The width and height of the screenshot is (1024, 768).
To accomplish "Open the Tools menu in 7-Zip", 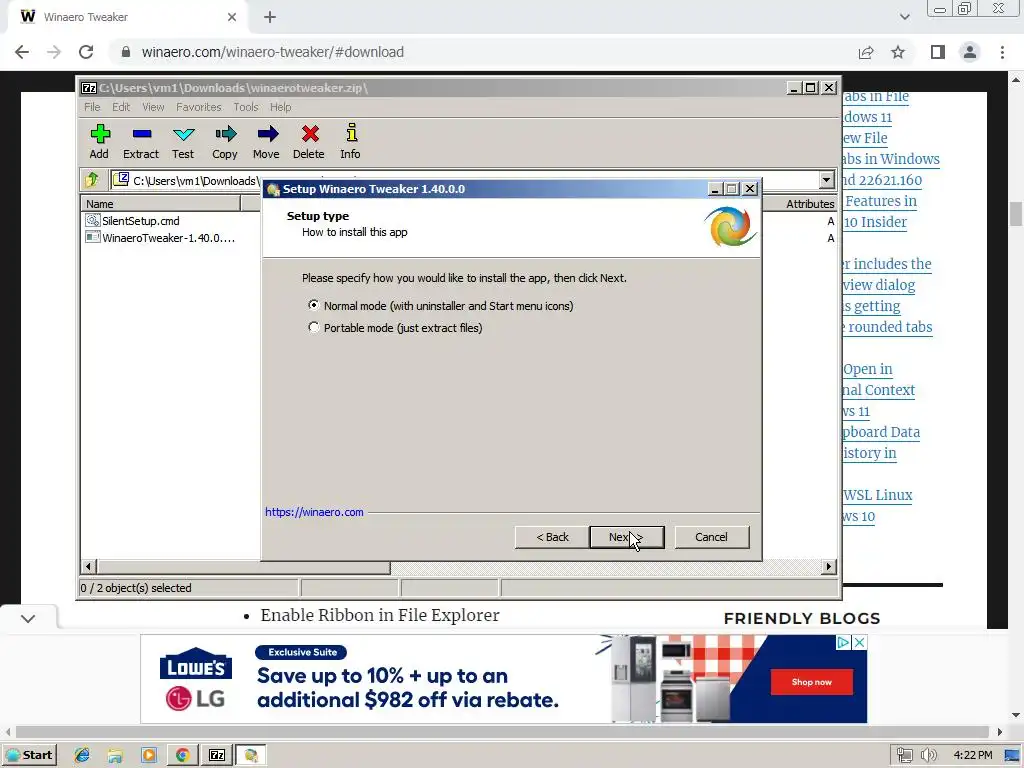I will click(246, 107).
